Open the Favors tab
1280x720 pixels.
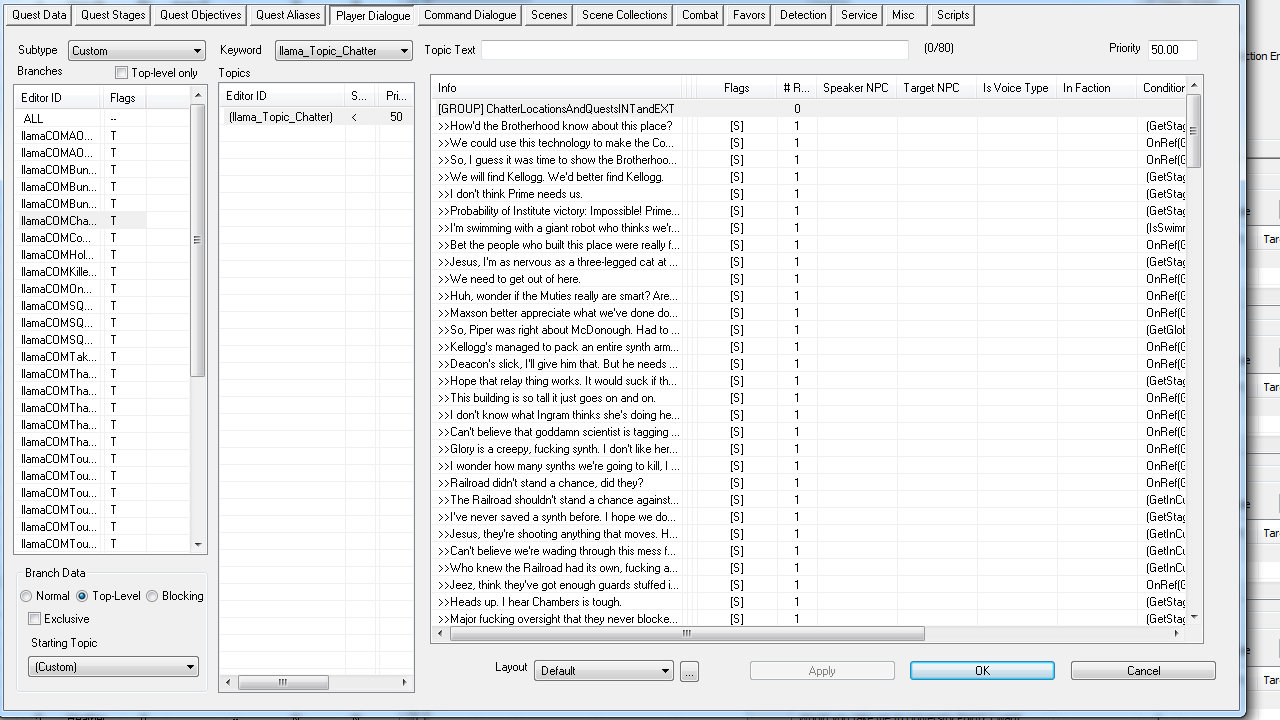point(749,15)
